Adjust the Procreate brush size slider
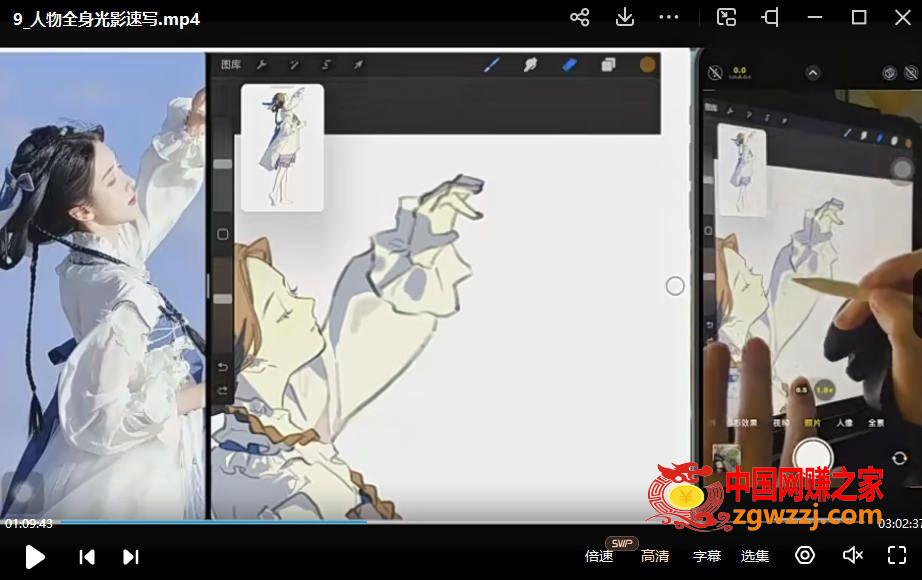 [x=222, y=164]
